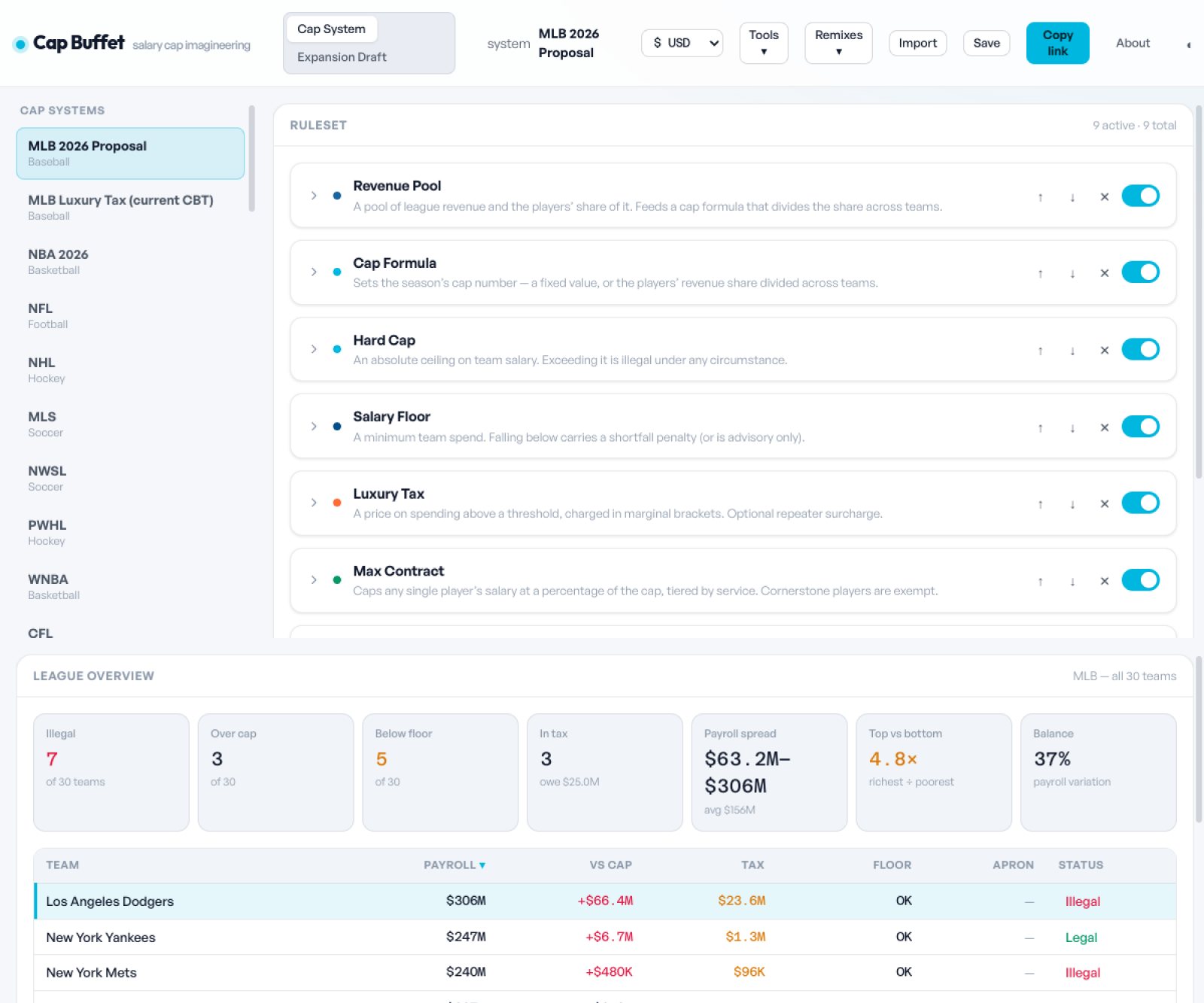Open the Remixes dropdown menu
The height and width of the screenshot is (1003, 1204).
pos(838,43)
